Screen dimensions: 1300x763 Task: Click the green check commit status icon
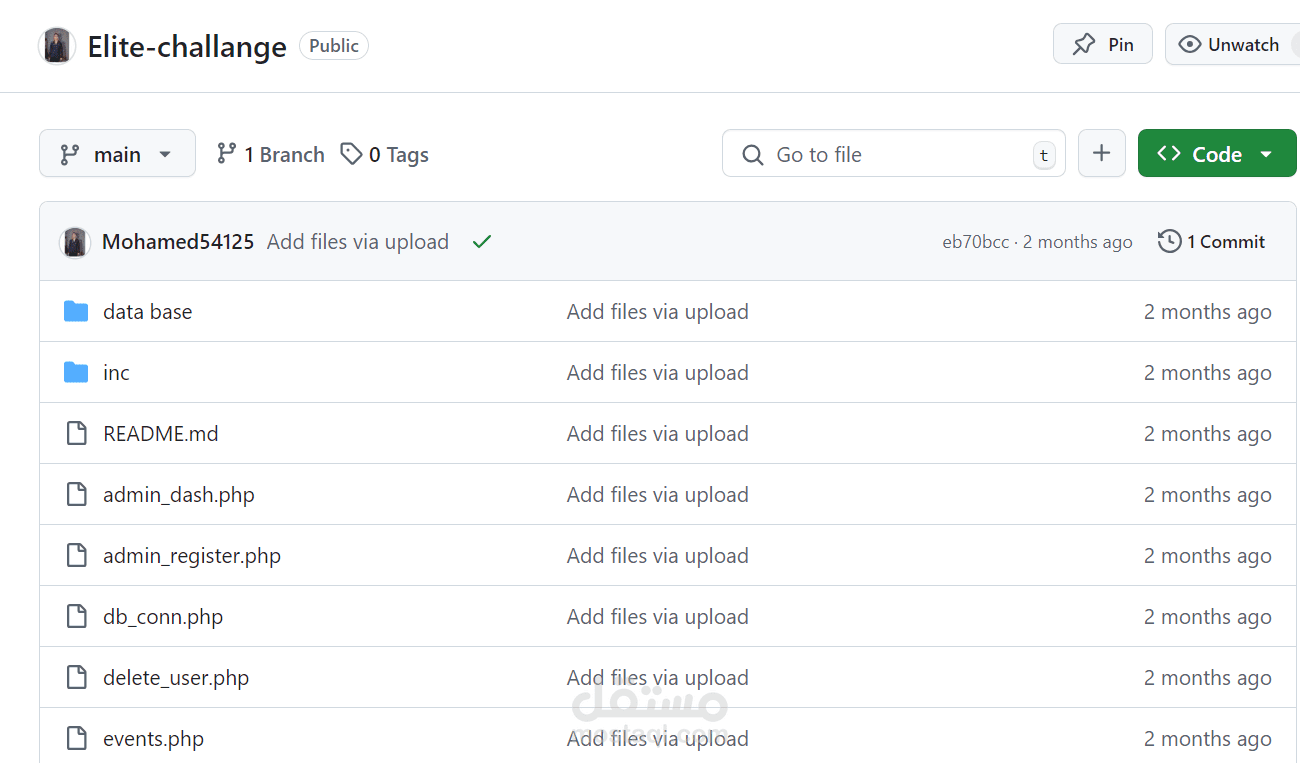482,242
